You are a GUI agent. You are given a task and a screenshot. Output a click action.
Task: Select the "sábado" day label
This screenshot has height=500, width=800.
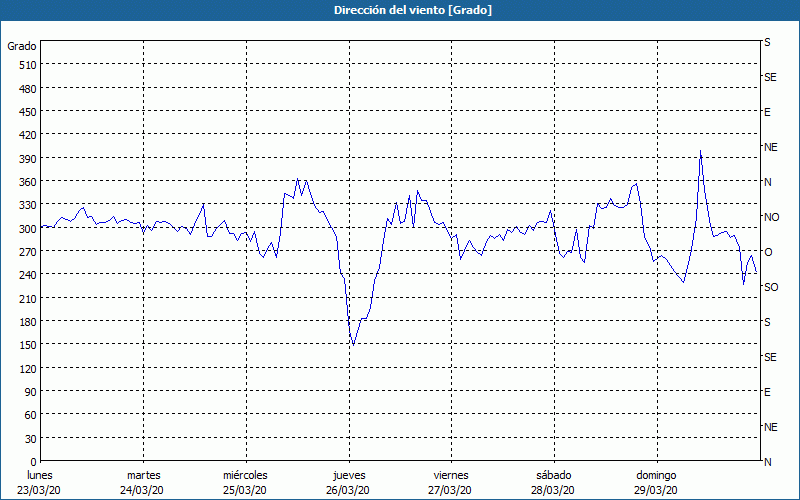554,476
